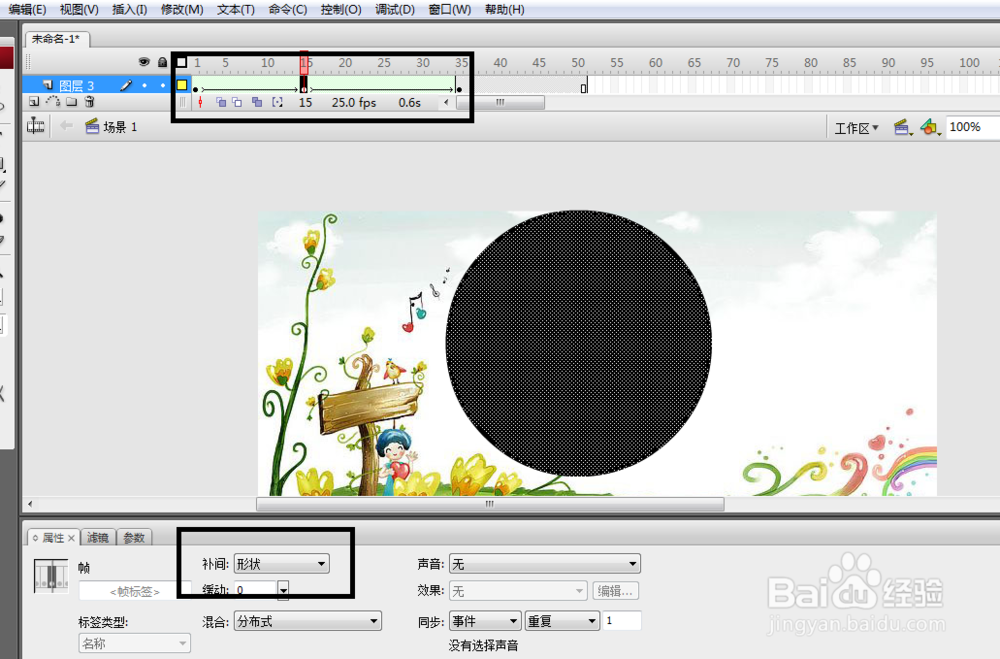The image size is (1000, 659).
Task: Open the 窗口(W) menu
Action: click(x=450, y=10)
